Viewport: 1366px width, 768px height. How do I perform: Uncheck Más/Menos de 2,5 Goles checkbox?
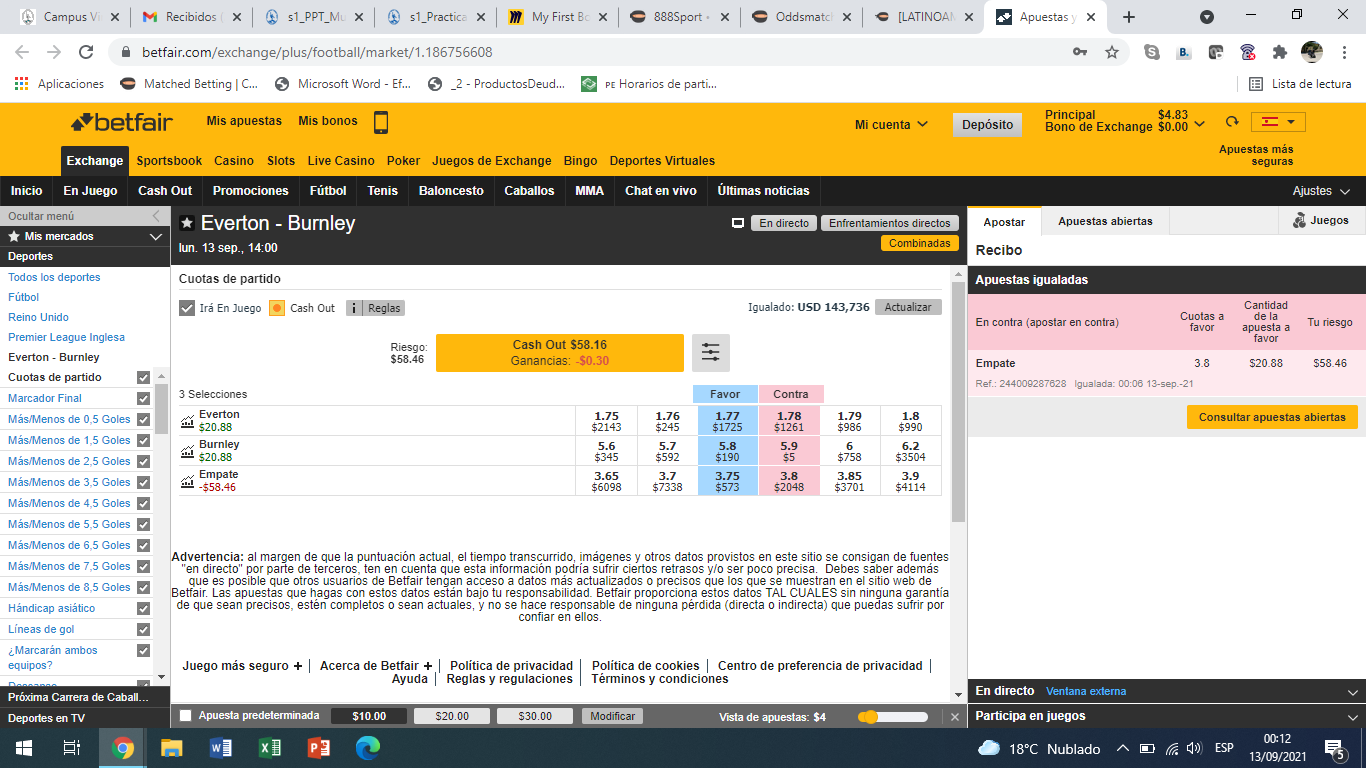pos(143,461)
